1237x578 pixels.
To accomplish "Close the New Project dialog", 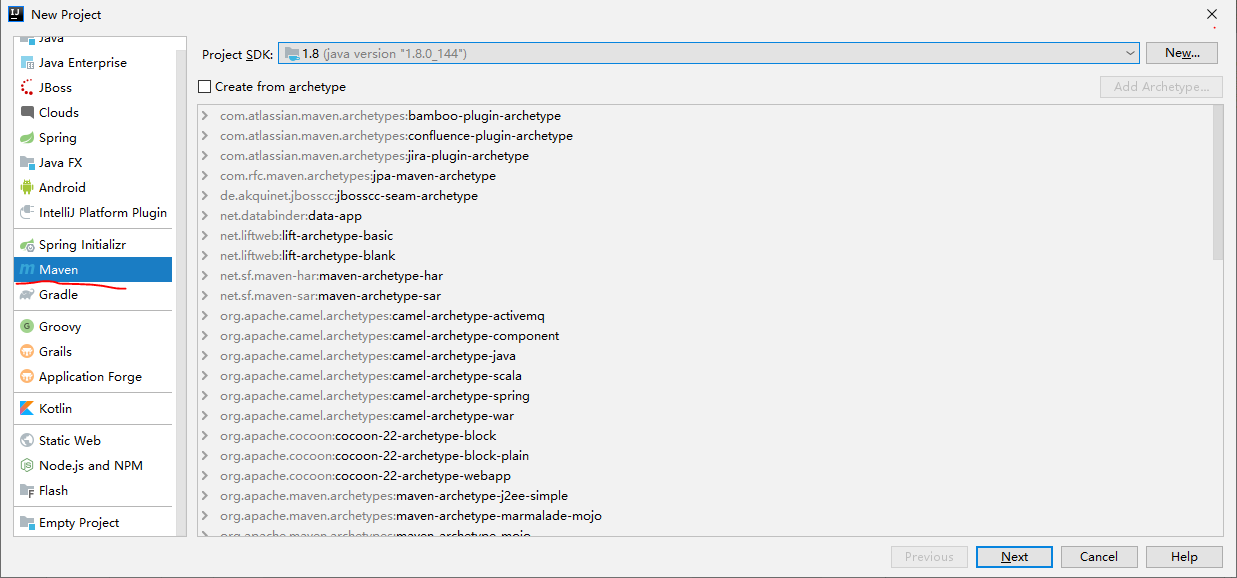I will (1212, 14).
